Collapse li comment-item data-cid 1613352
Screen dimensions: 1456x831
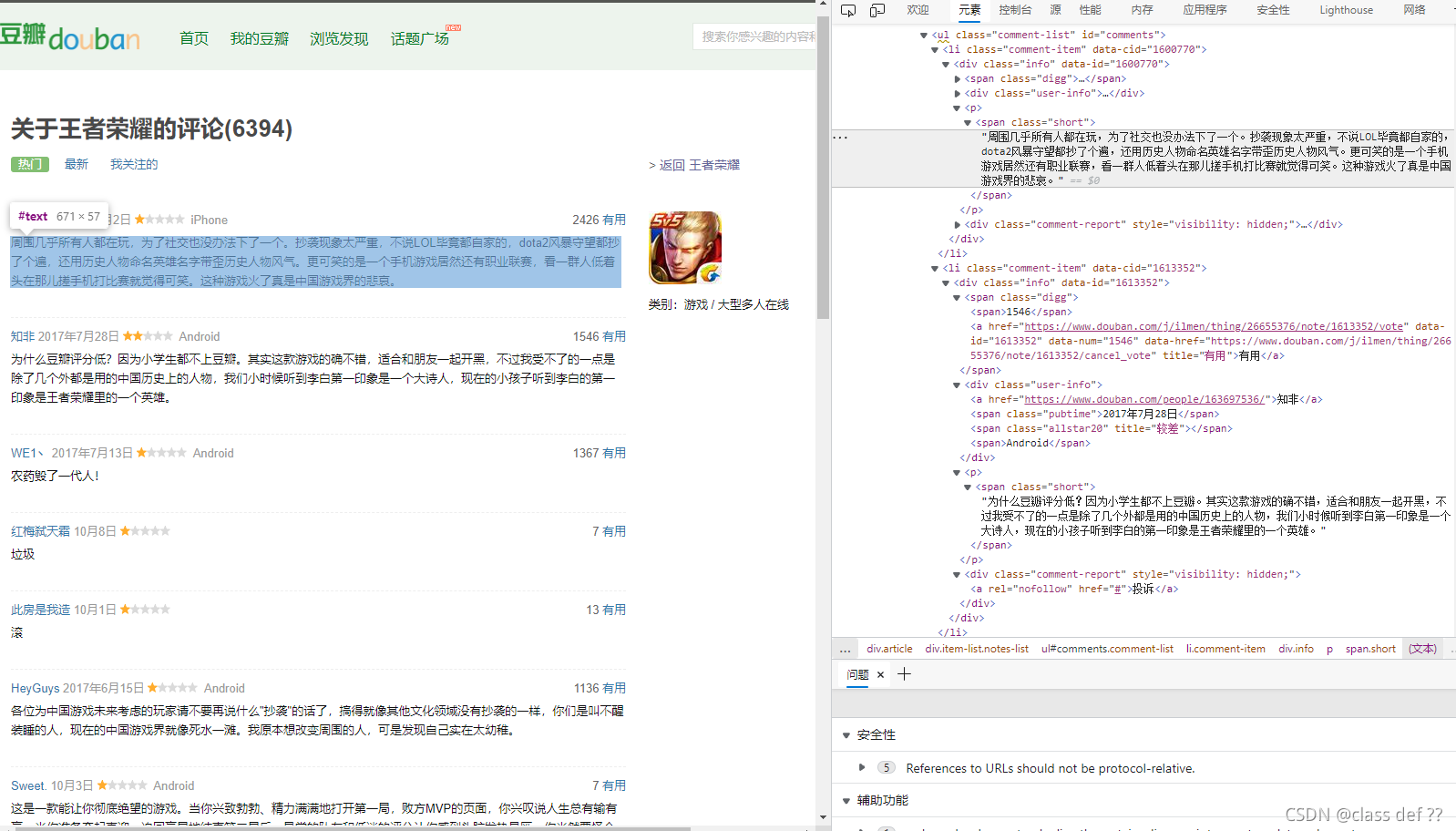pyautogui.click(x=935, y=269)
